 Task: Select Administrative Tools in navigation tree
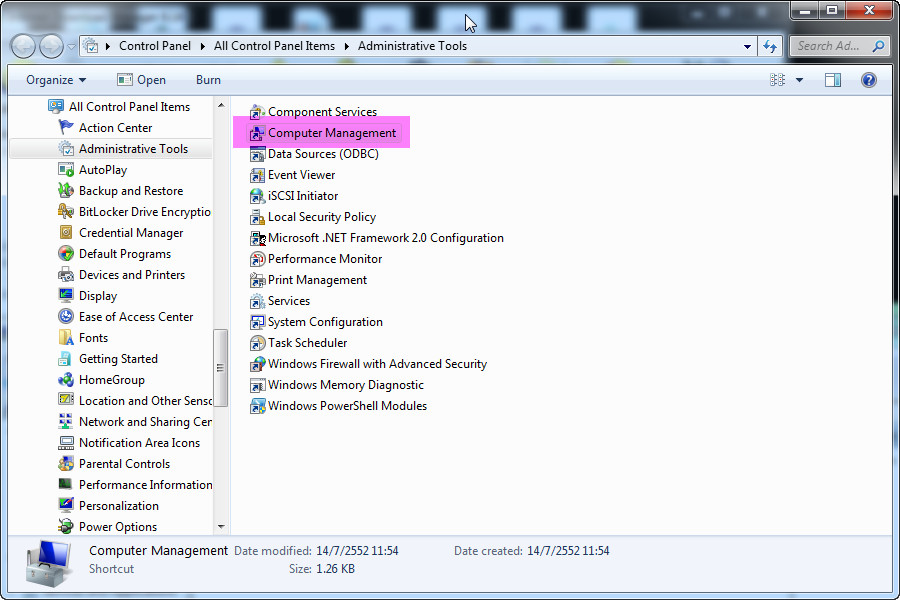point(111,149)
